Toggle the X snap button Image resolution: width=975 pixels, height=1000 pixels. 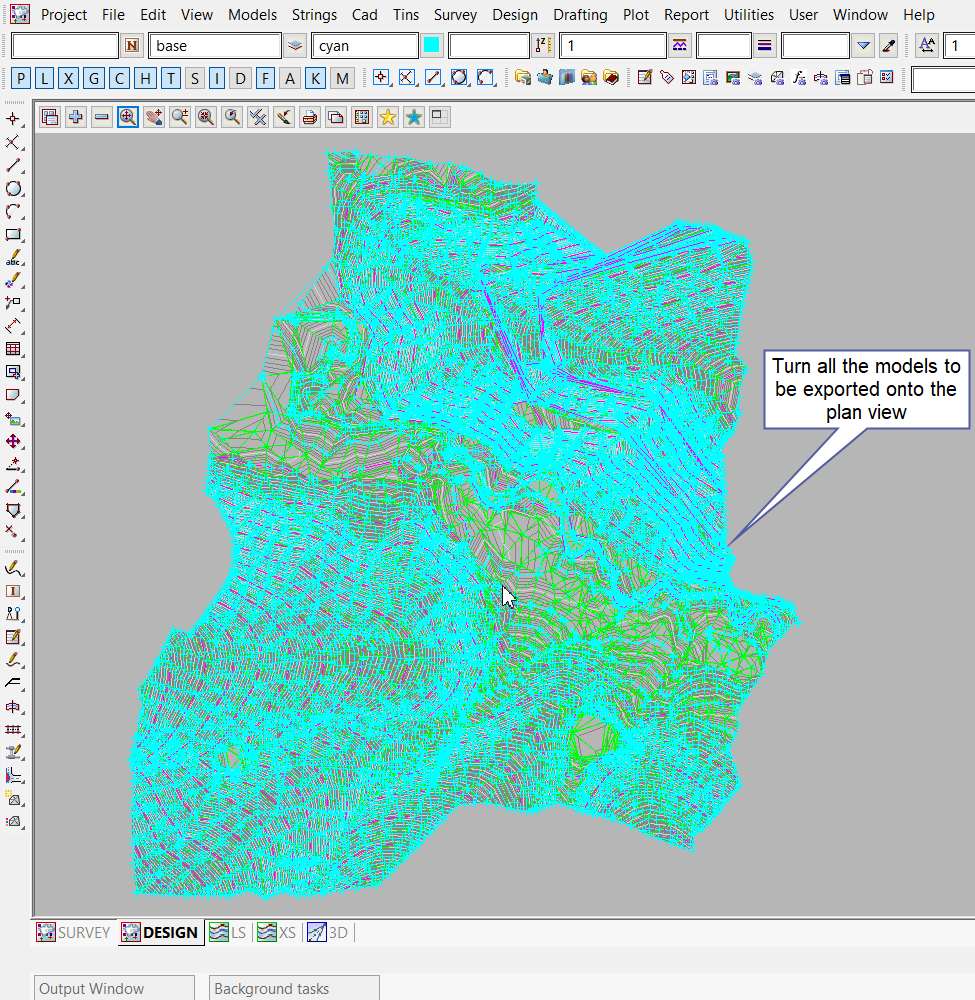click(68, 79)
